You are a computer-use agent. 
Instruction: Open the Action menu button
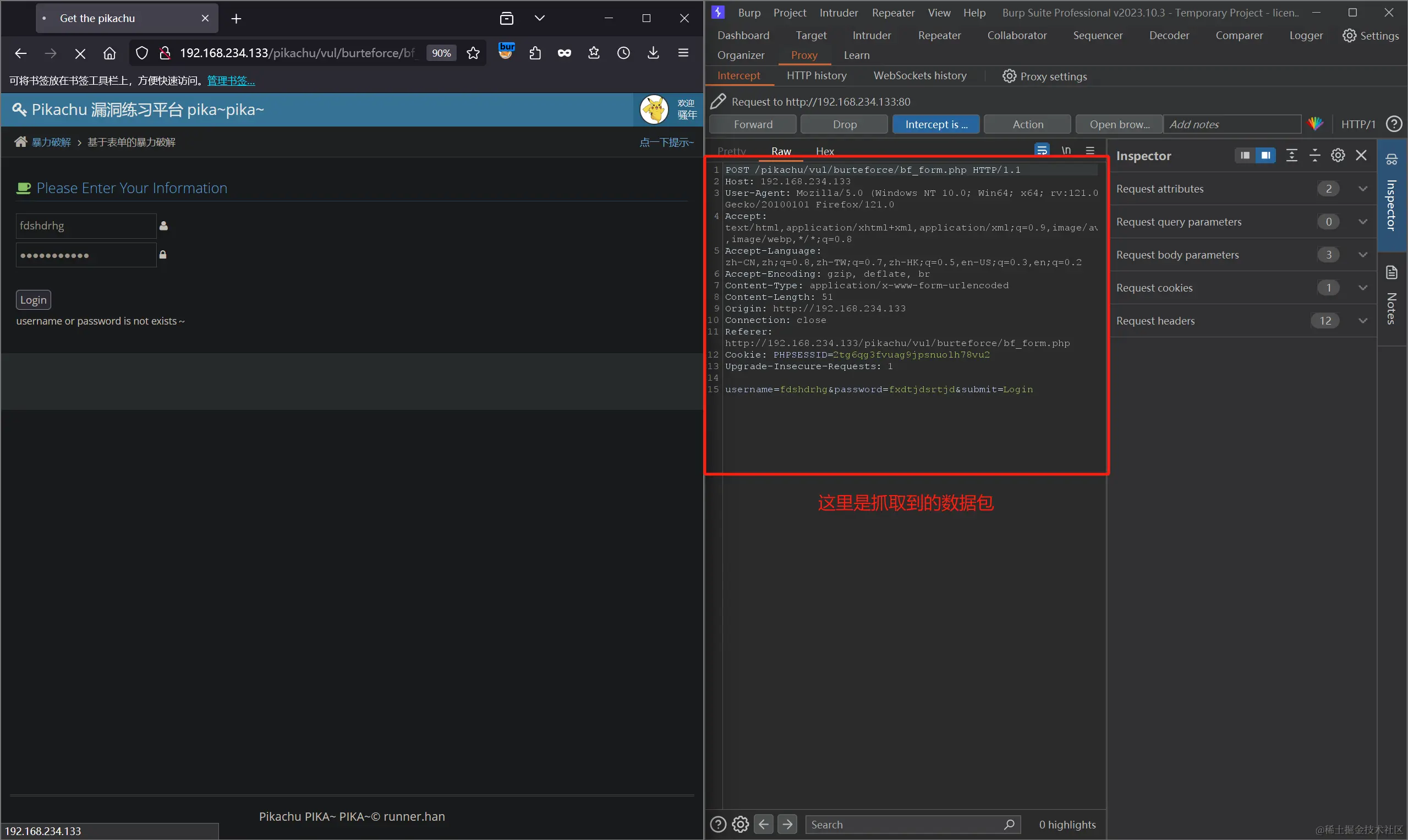tap(1028, 124)
